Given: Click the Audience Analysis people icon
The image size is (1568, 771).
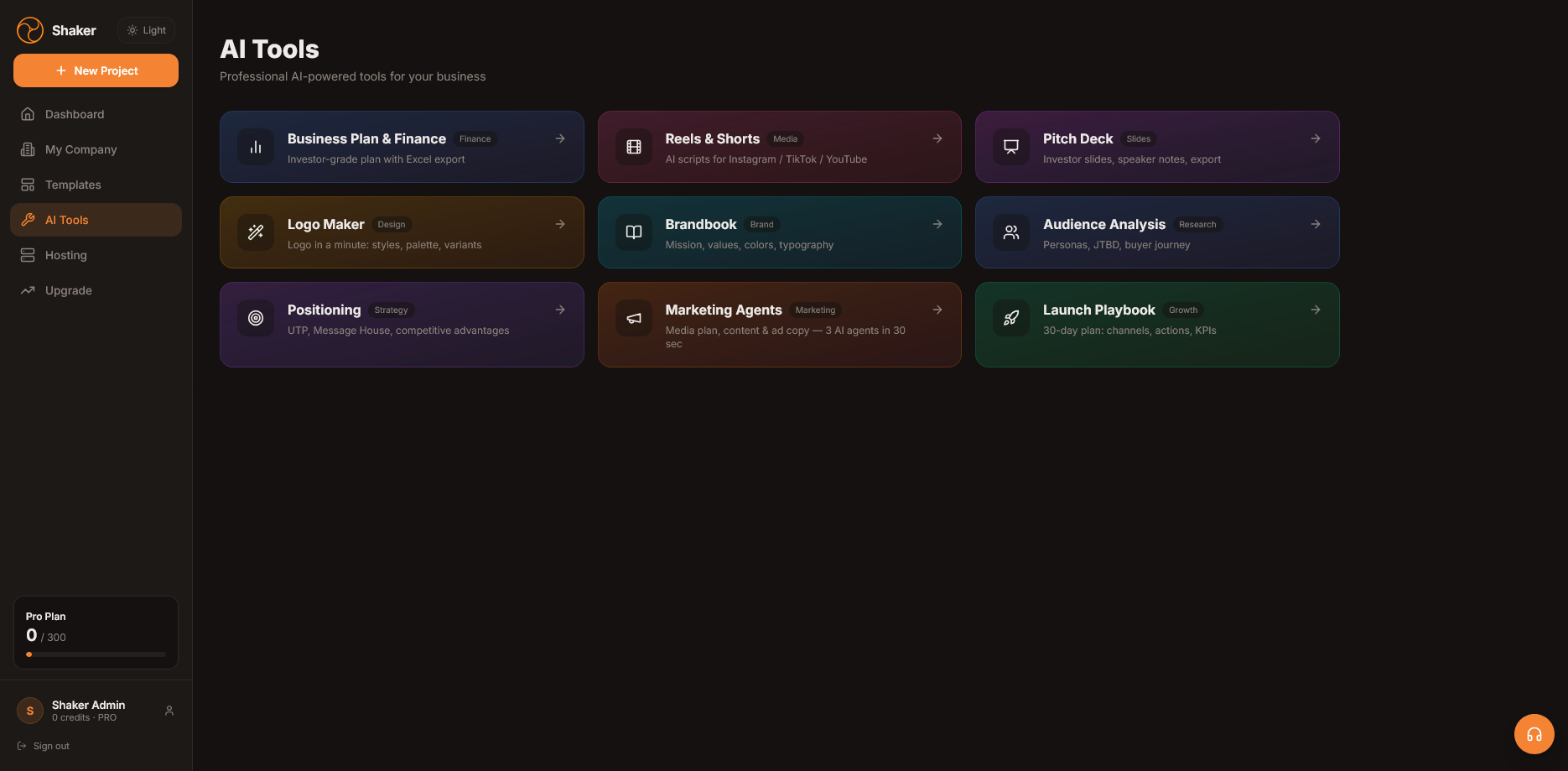Looking at the screenshot, I should tap(1011, 232).
